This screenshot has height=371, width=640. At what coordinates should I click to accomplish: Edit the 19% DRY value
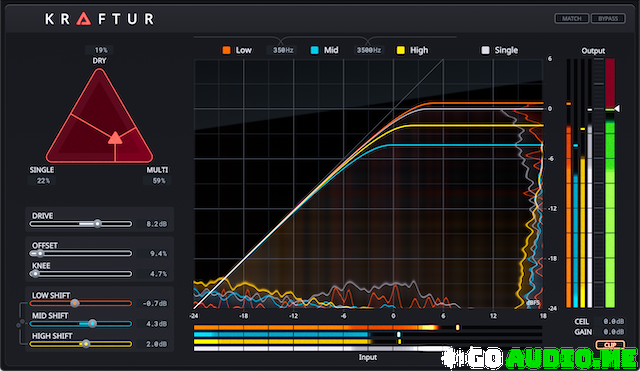[x=100, y=50]
